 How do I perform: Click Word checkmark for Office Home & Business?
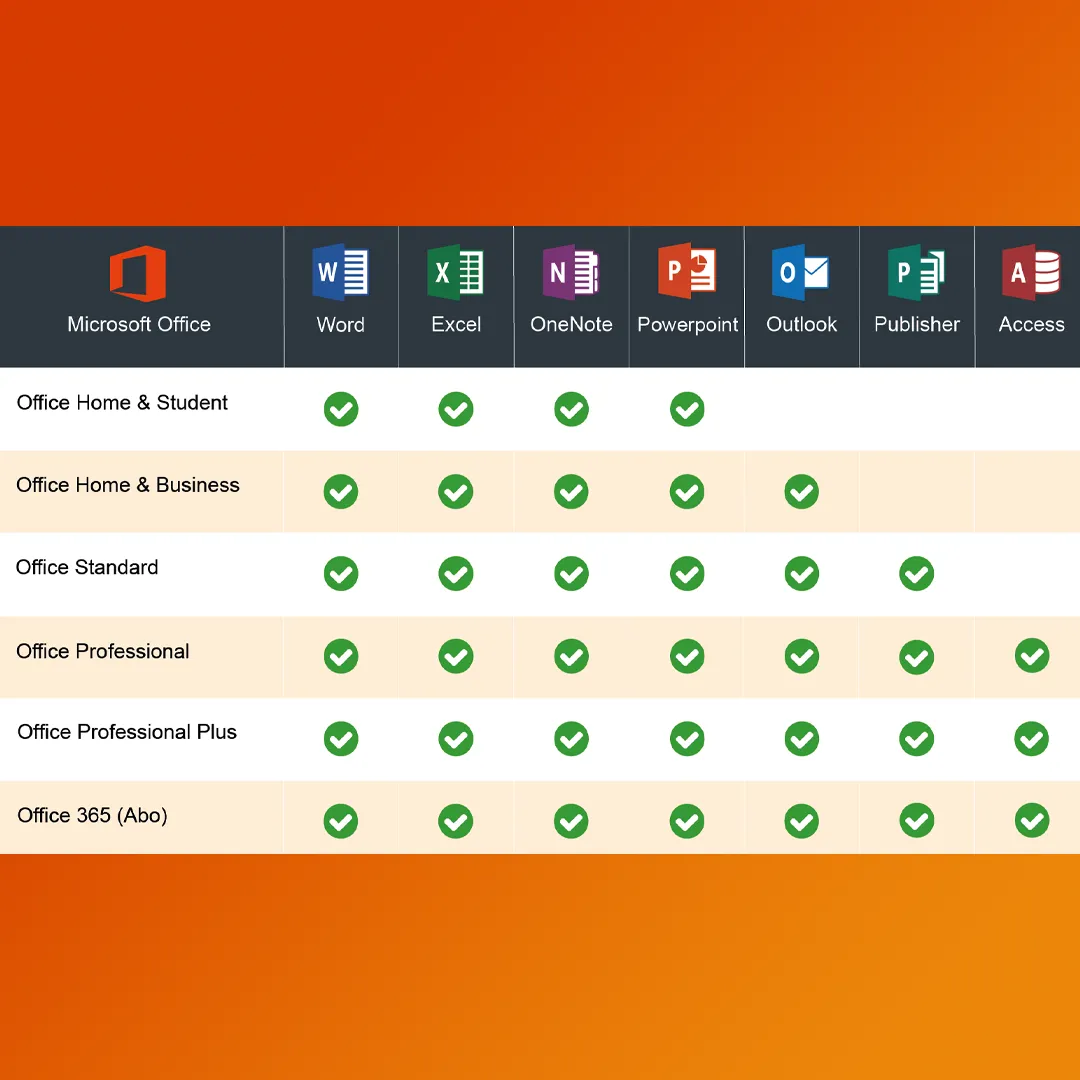[341, 492]
